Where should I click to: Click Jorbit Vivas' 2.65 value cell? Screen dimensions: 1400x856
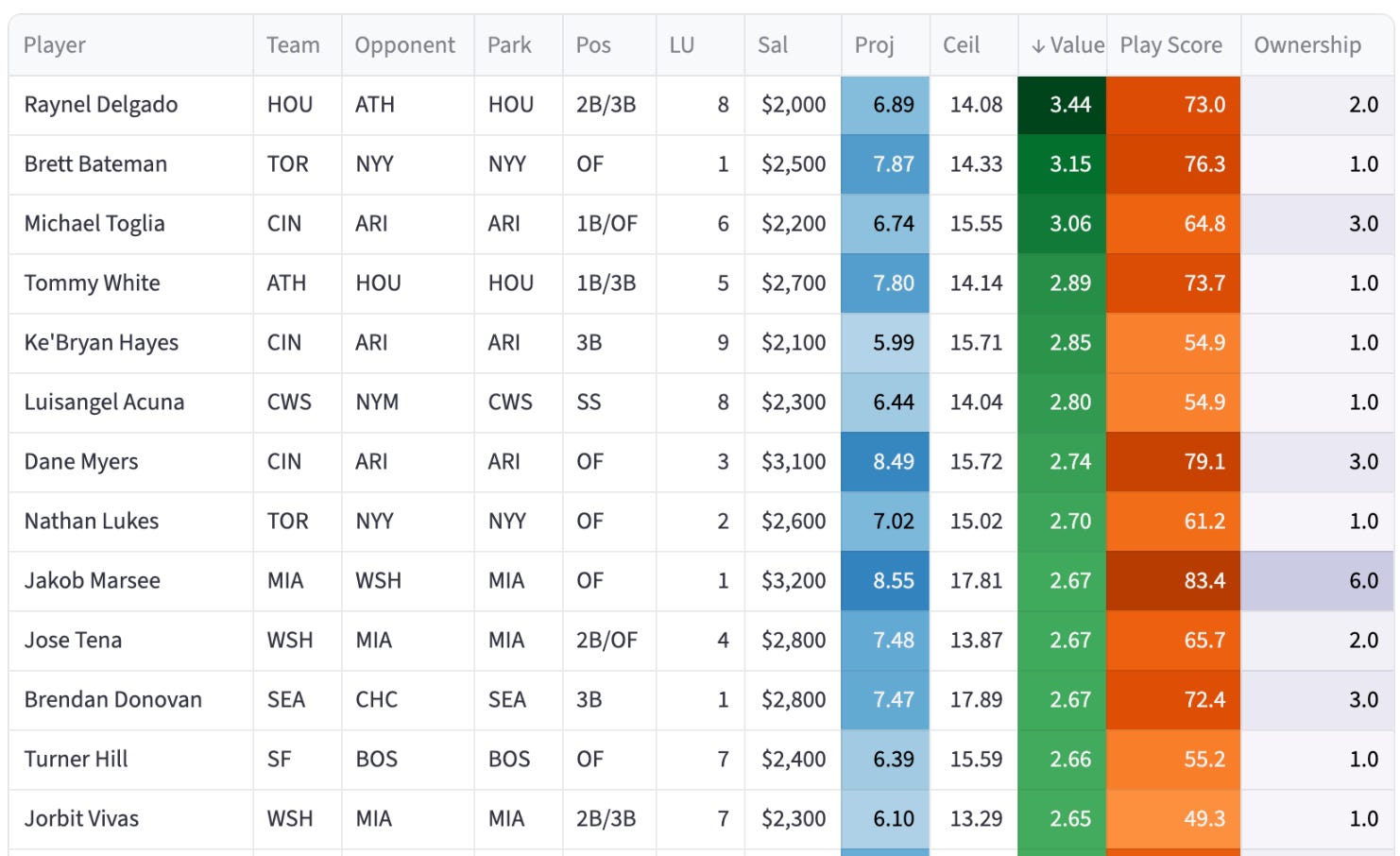1062,819
